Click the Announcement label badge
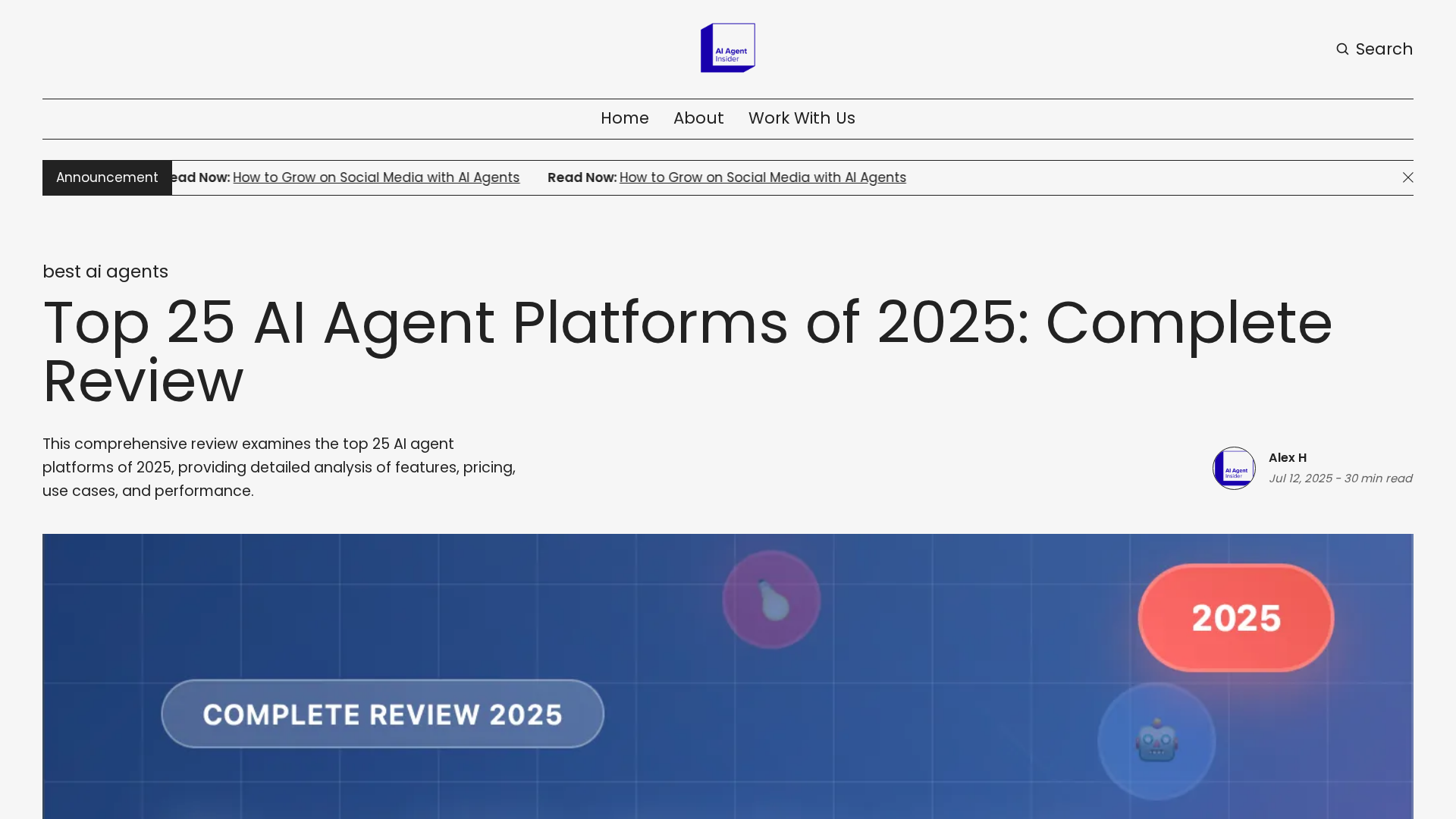 click(107, 177)
